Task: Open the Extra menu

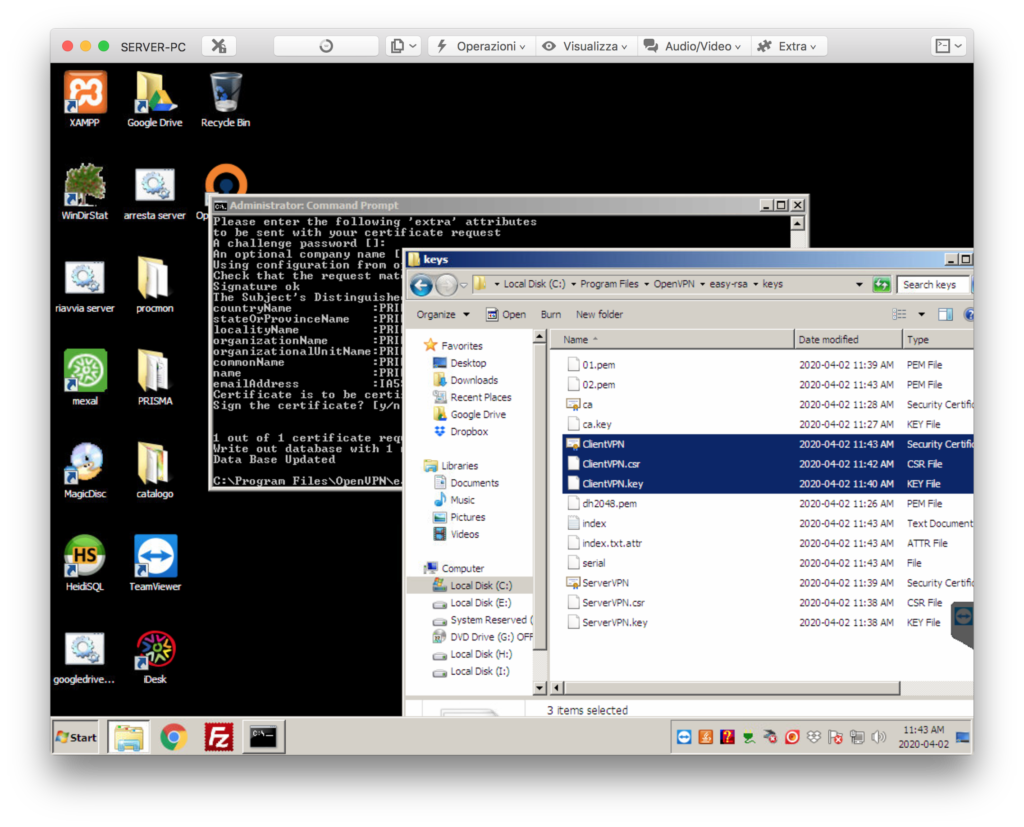Action: click(787, 46)
